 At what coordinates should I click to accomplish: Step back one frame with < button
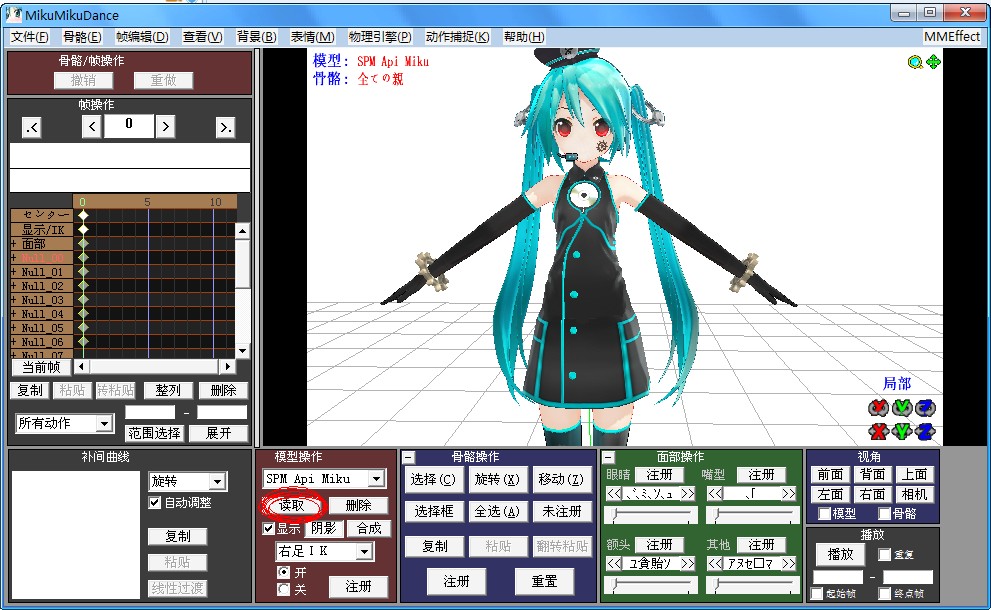[92, 126]
